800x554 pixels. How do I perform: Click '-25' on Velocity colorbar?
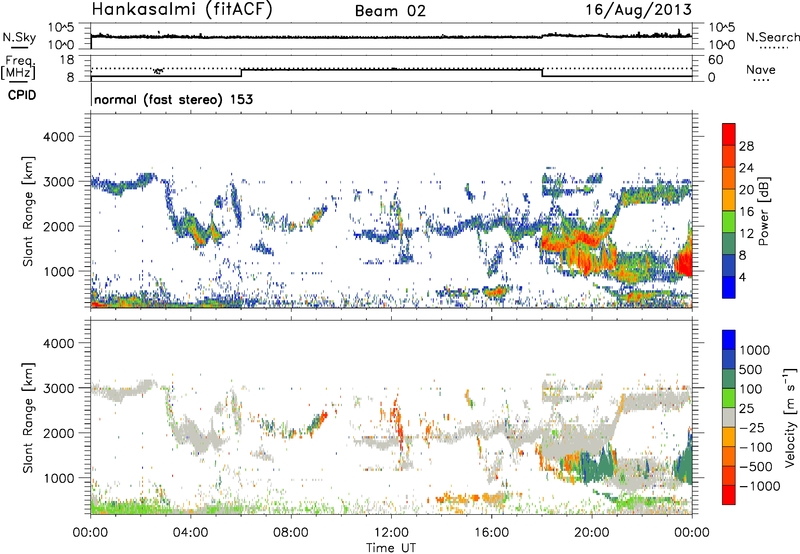tap(754, 427)
